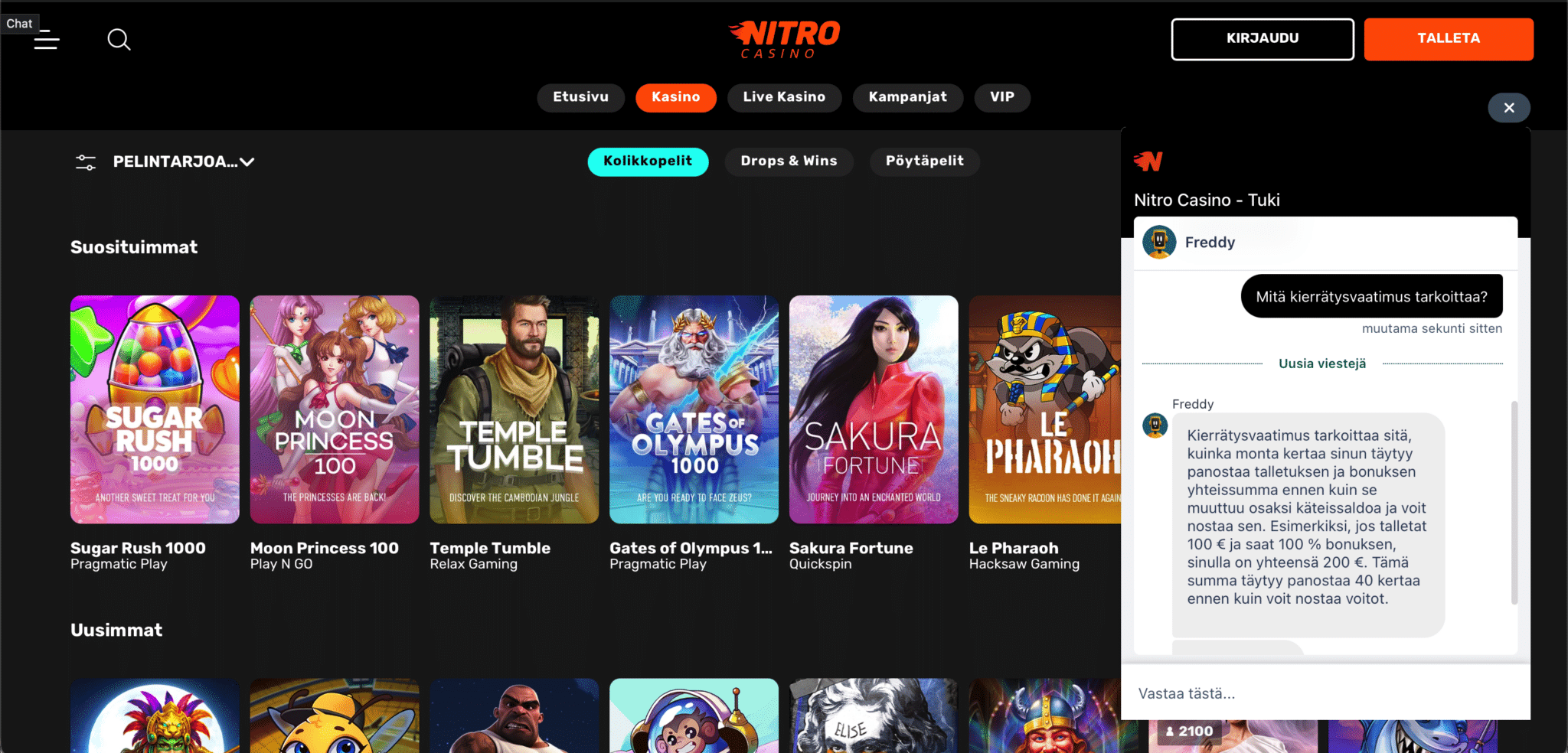
Task: Click Freddy's avatar in chat header
Action: tap(1159, 243)
